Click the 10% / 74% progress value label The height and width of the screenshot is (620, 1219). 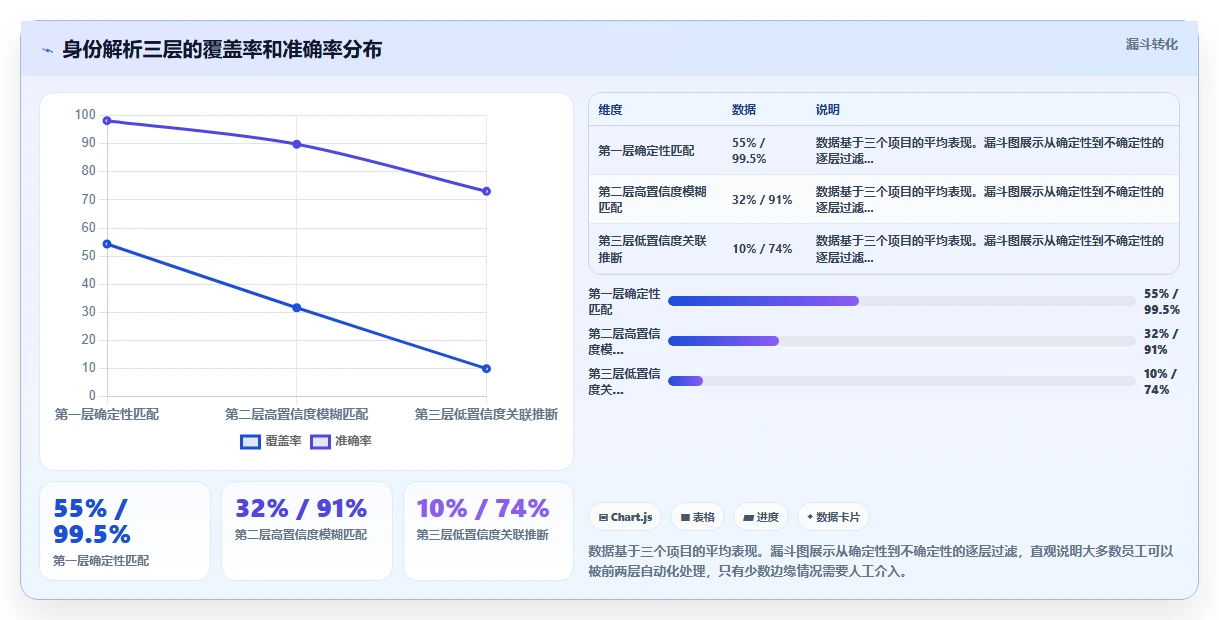click(1160, 382)
